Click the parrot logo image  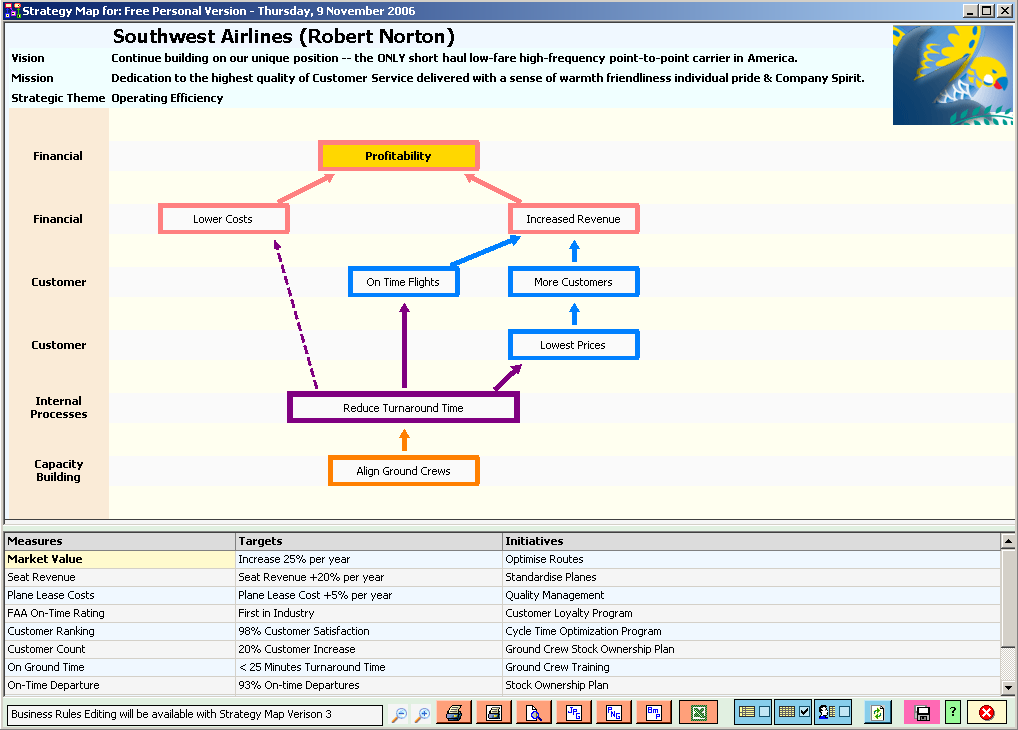point(952,75)
